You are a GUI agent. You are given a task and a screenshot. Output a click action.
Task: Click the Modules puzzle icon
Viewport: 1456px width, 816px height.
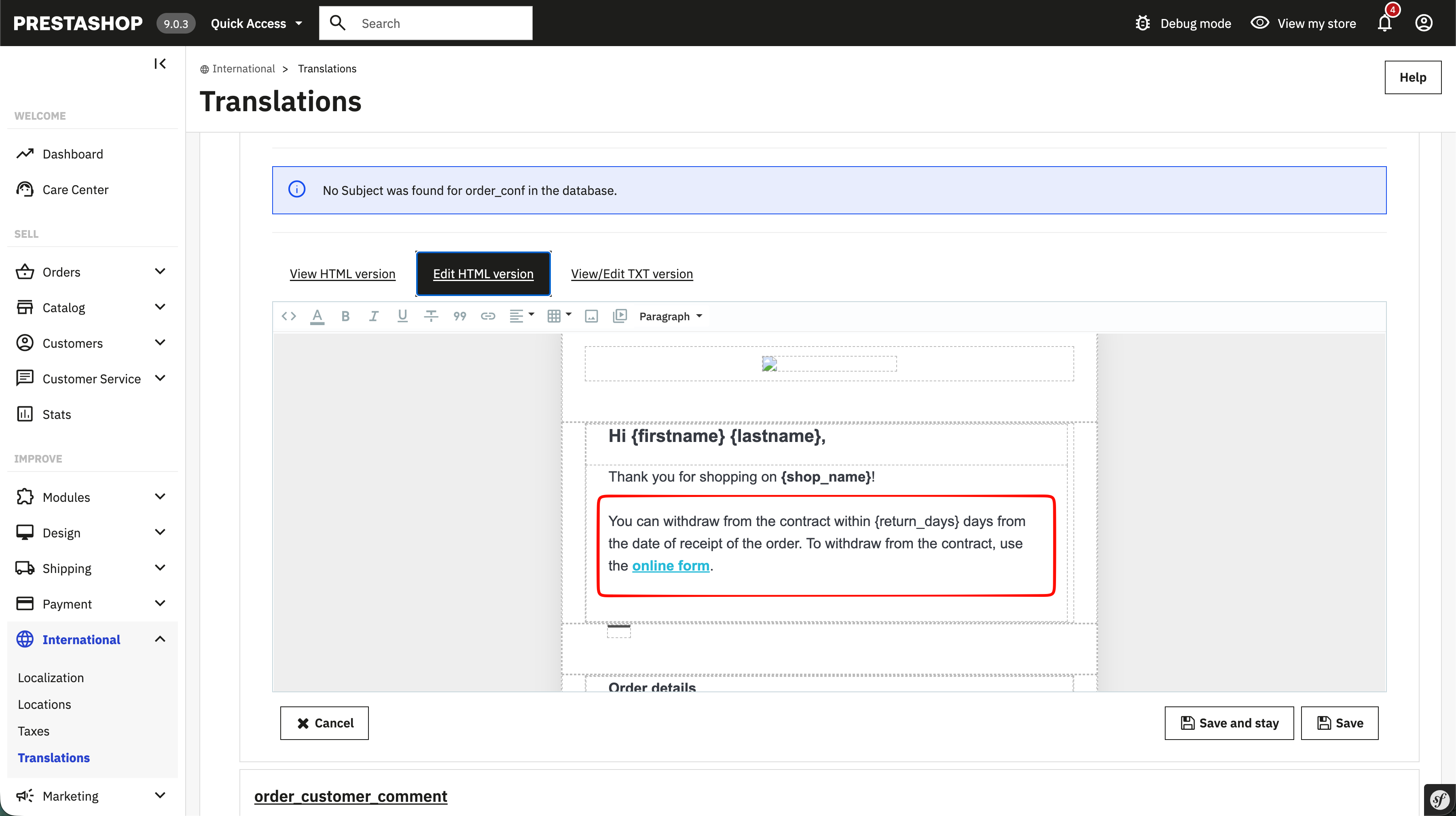tap(25, 497)
